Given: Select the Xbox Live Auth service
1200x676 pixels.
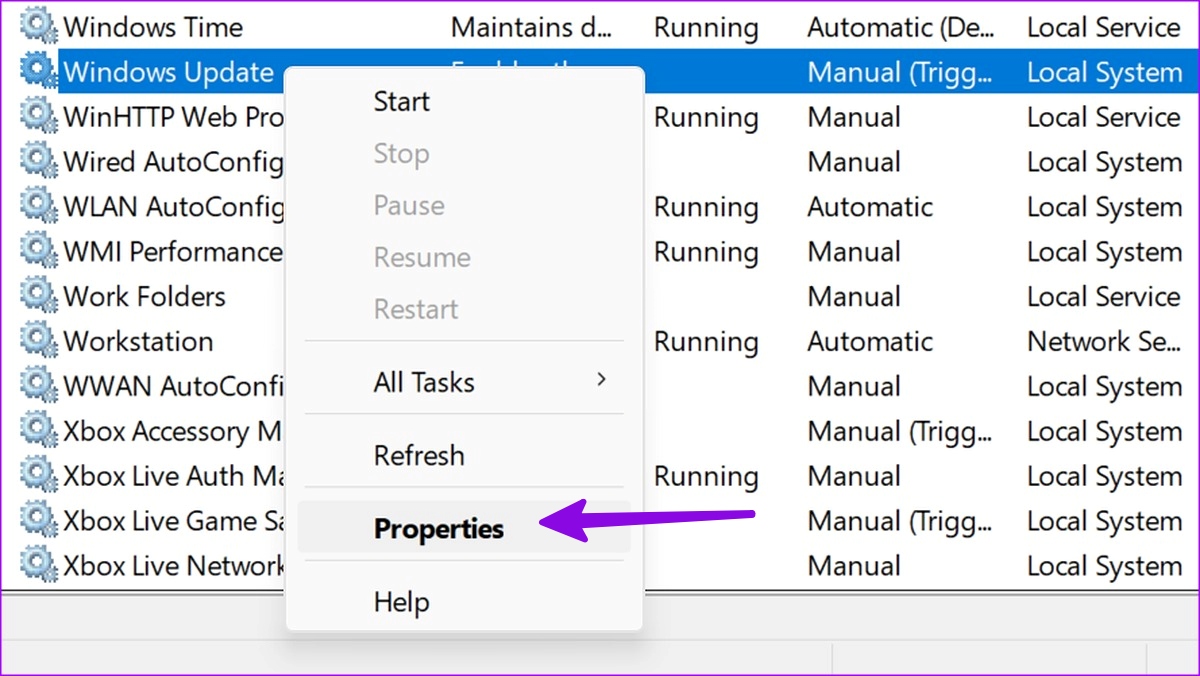Looking at the screenshot, I should (x=173, y=477).
